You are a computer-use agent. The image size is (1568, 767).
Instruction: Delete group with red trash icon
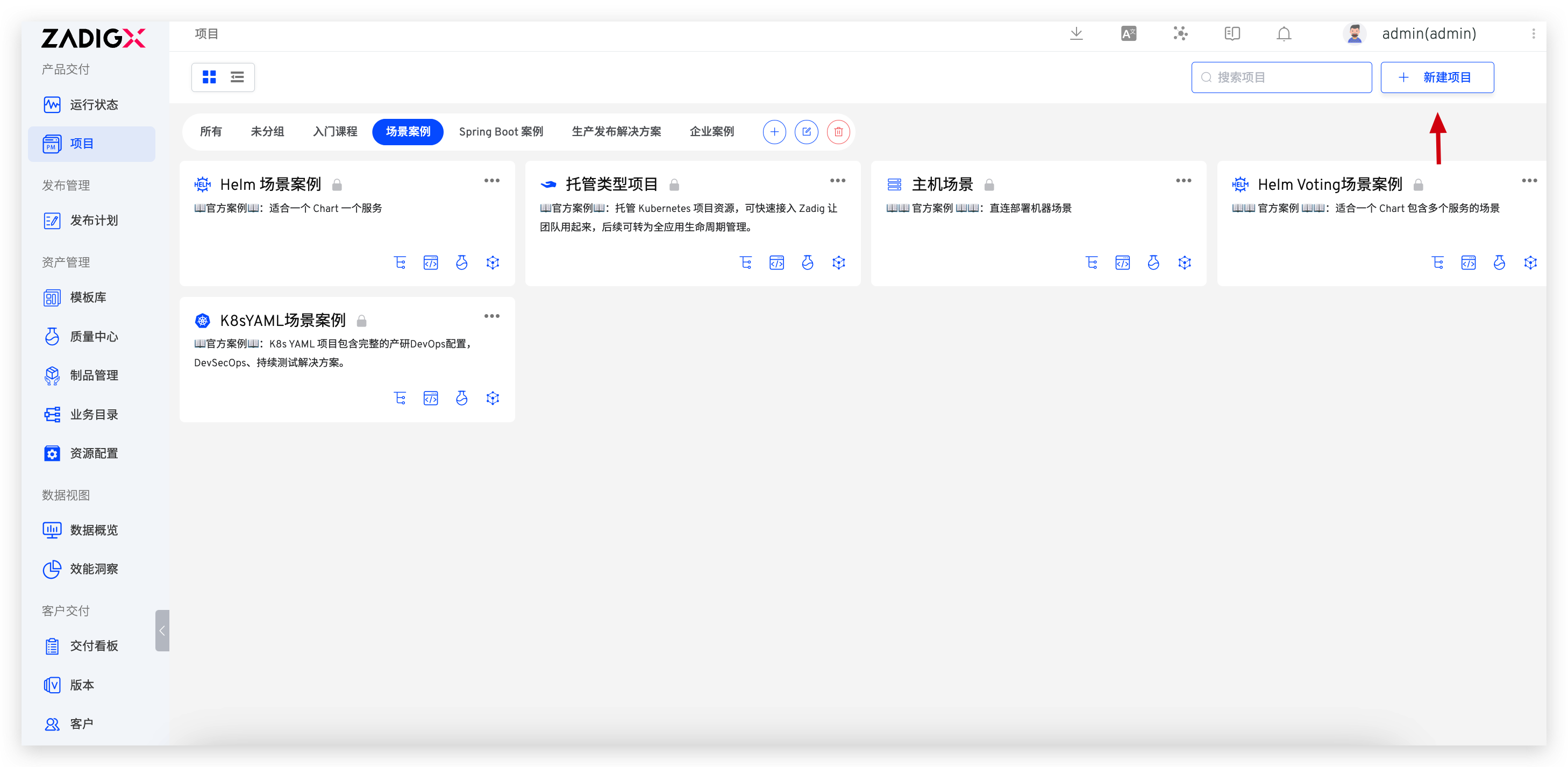pos(838,131)
